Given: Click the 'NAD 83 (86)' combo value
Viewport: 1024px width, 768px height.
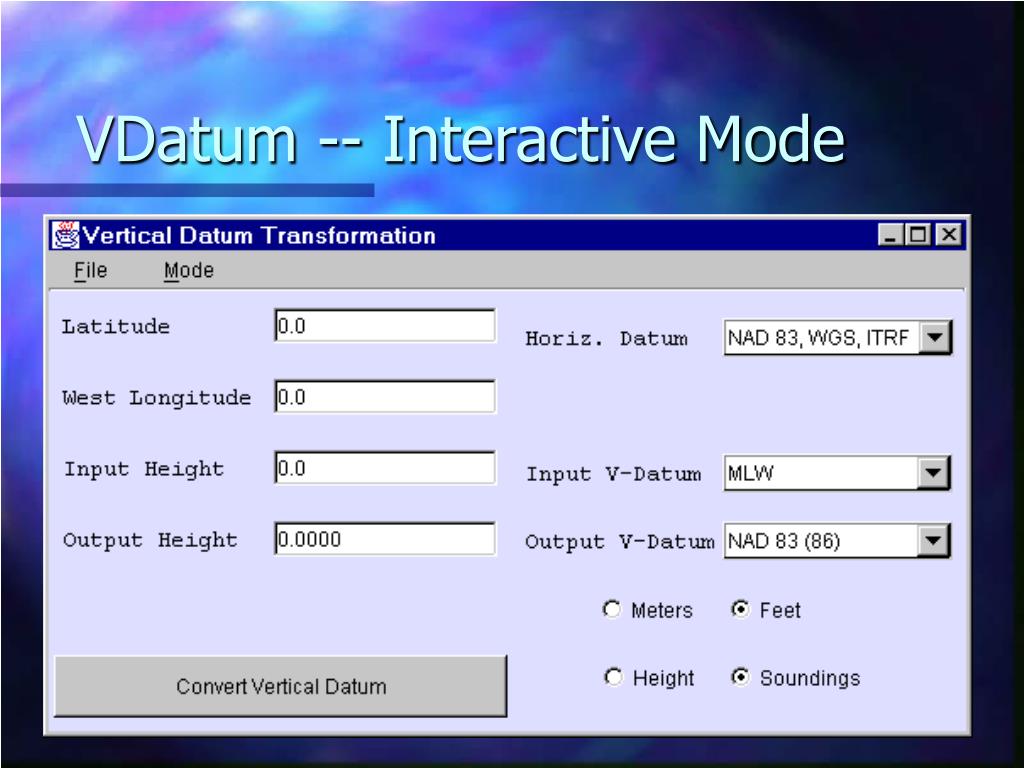Looking at the screenshot, I should point(784,541).
